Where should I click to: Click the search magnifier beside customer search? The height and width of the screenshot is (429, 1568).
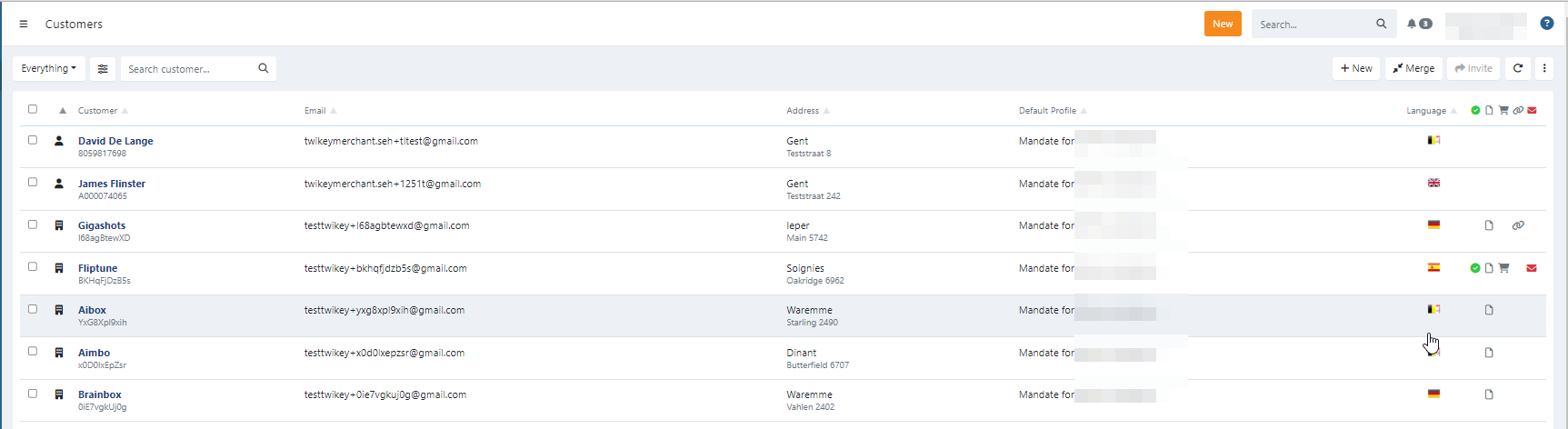tap(264, 68)
